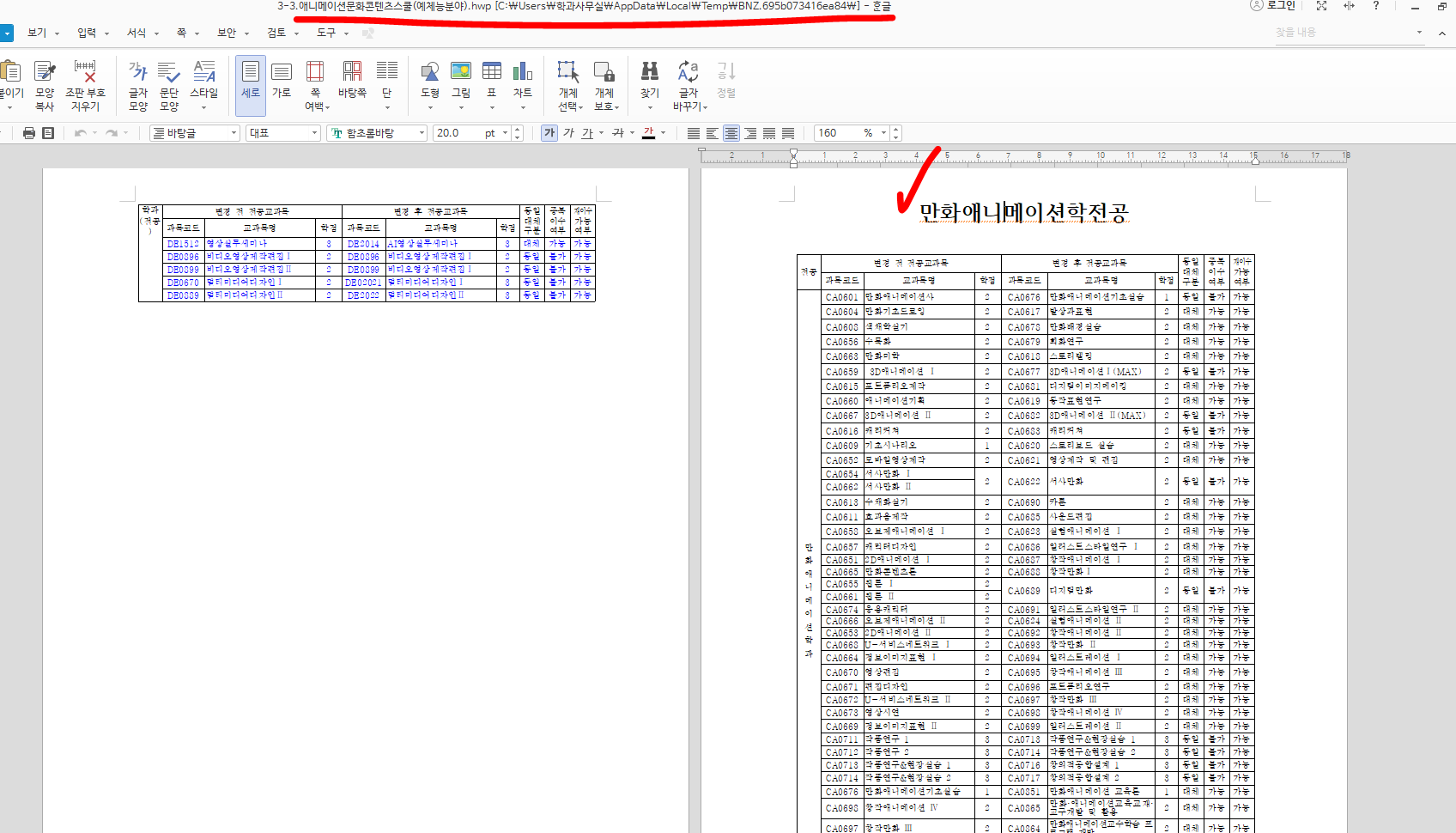Click the print icon in toolbar

[29, 133]
